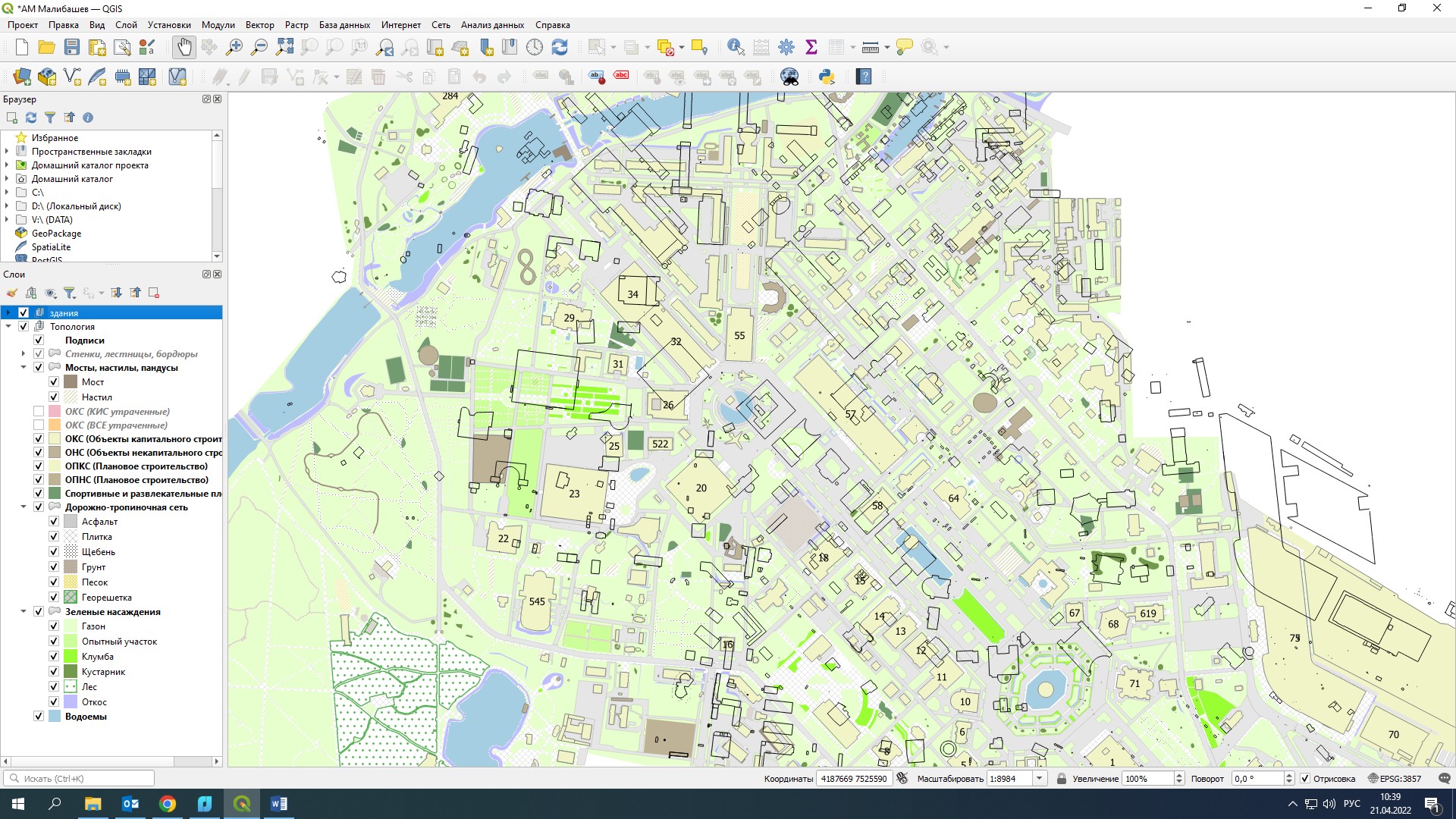
Task: Open the map scale dropdown
Action: [1040, 778]
